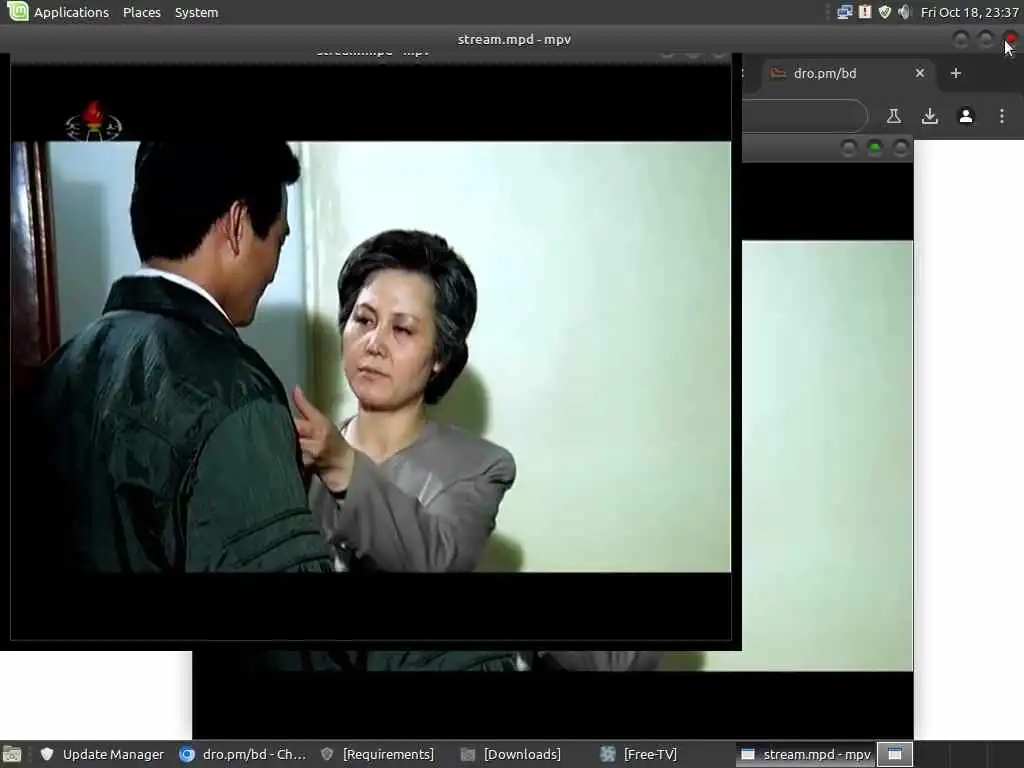Viewport: 1024px width, 768px height.
Task: Maximize the front stream.mpd mpv window
Action: pyautogui.click(x=985, y=40)
